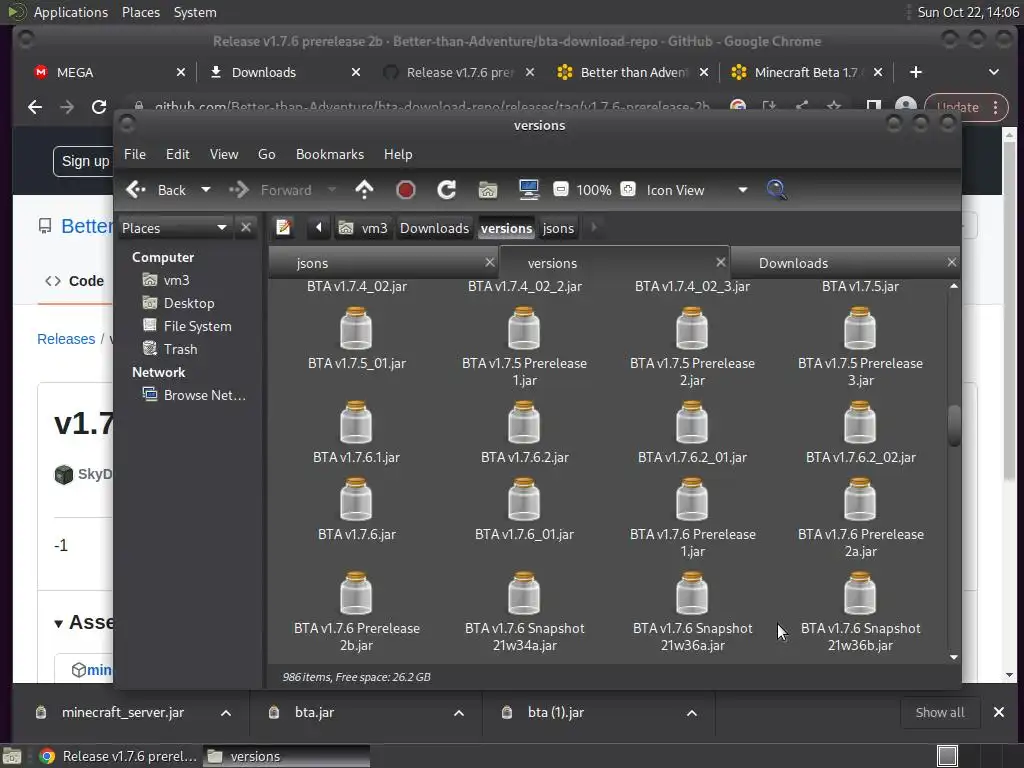
Task: Click vm3 in the path bar
Action: [364, 228]
